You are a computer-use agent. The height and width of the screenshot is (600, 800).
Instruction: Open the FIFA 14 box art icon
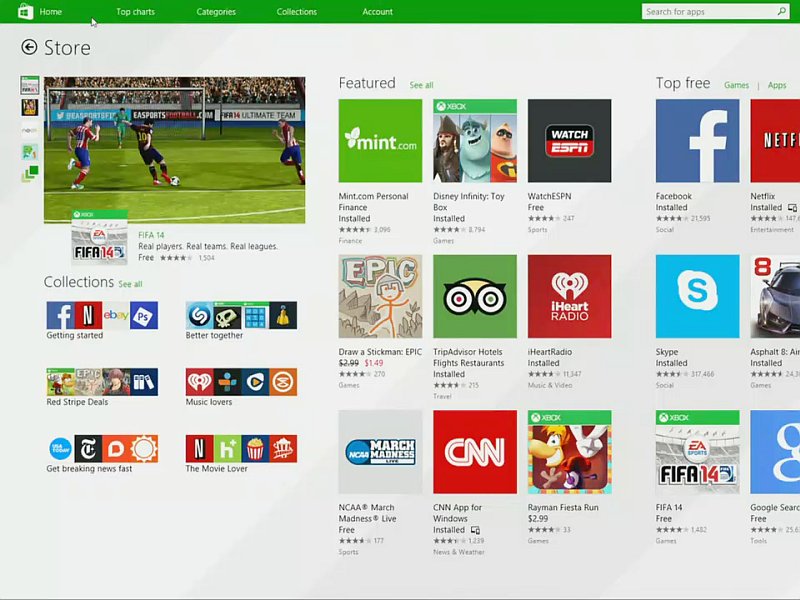(x=99, y=237)
